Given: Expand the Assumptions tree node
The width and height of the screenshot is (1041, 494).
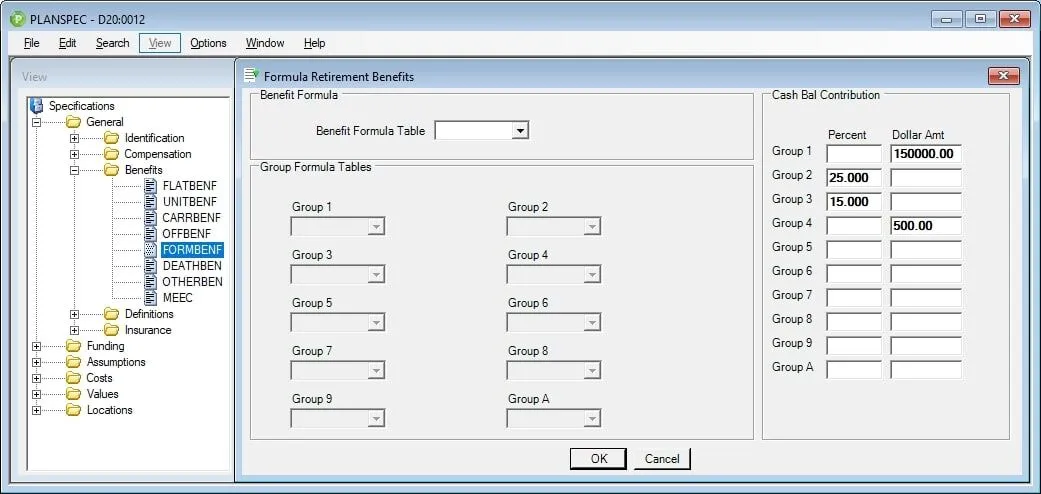Looking at the screenshot, I should pos(36,362).
